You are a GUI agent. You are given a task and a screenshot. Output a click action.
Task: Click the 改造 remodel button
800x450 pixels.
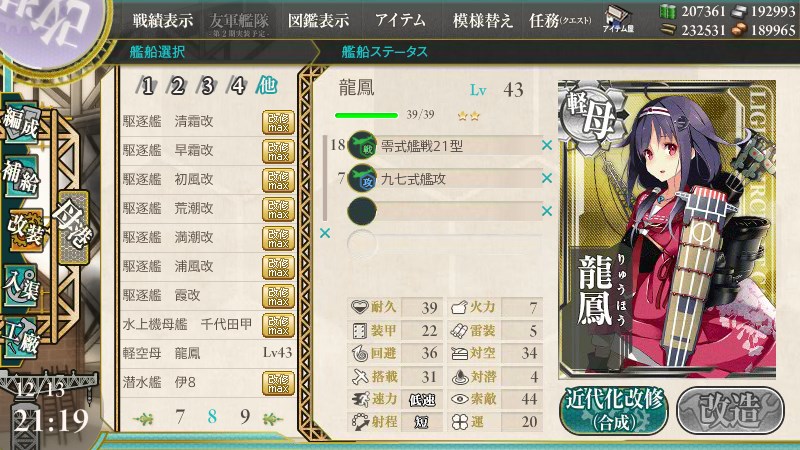pos(731,410)
